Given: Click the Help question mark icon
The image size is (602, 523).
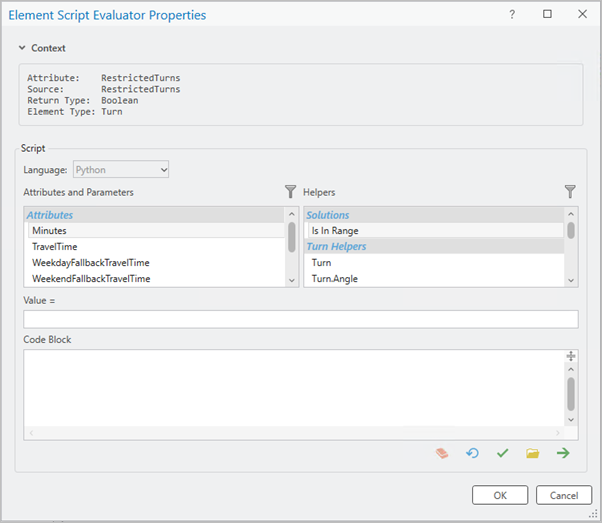Looking at the screenshot, I should tap(512, 15).
